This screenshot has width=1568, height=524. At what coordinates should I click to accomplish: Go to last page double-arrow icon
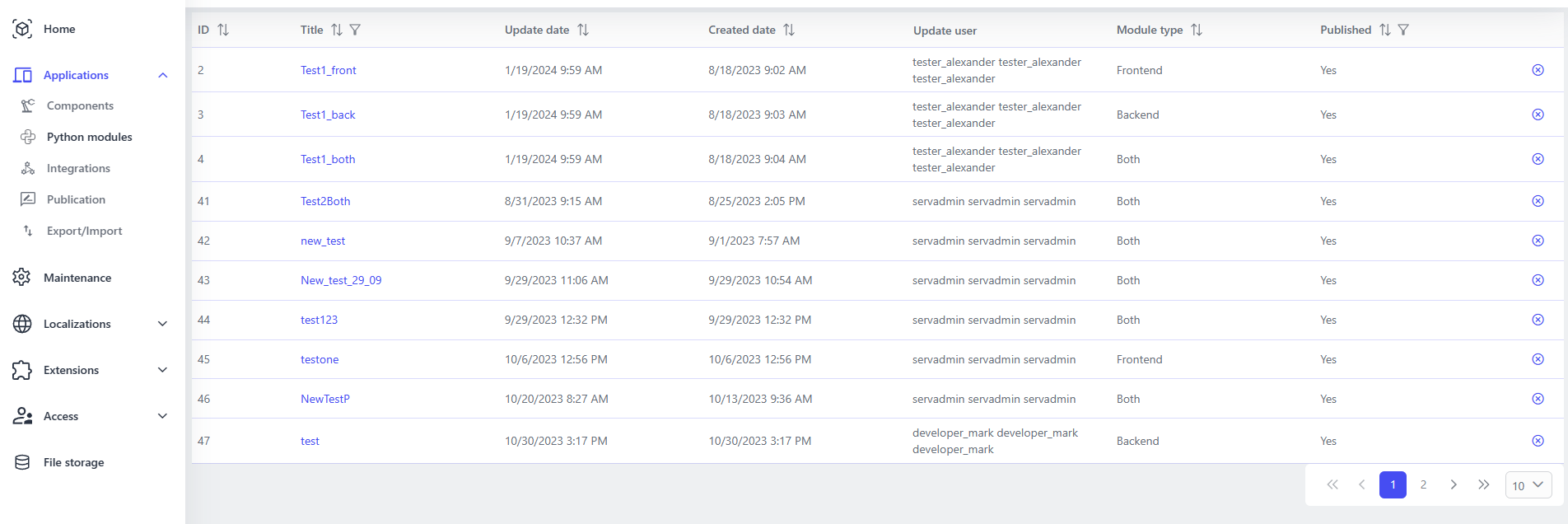point(1483,484)
